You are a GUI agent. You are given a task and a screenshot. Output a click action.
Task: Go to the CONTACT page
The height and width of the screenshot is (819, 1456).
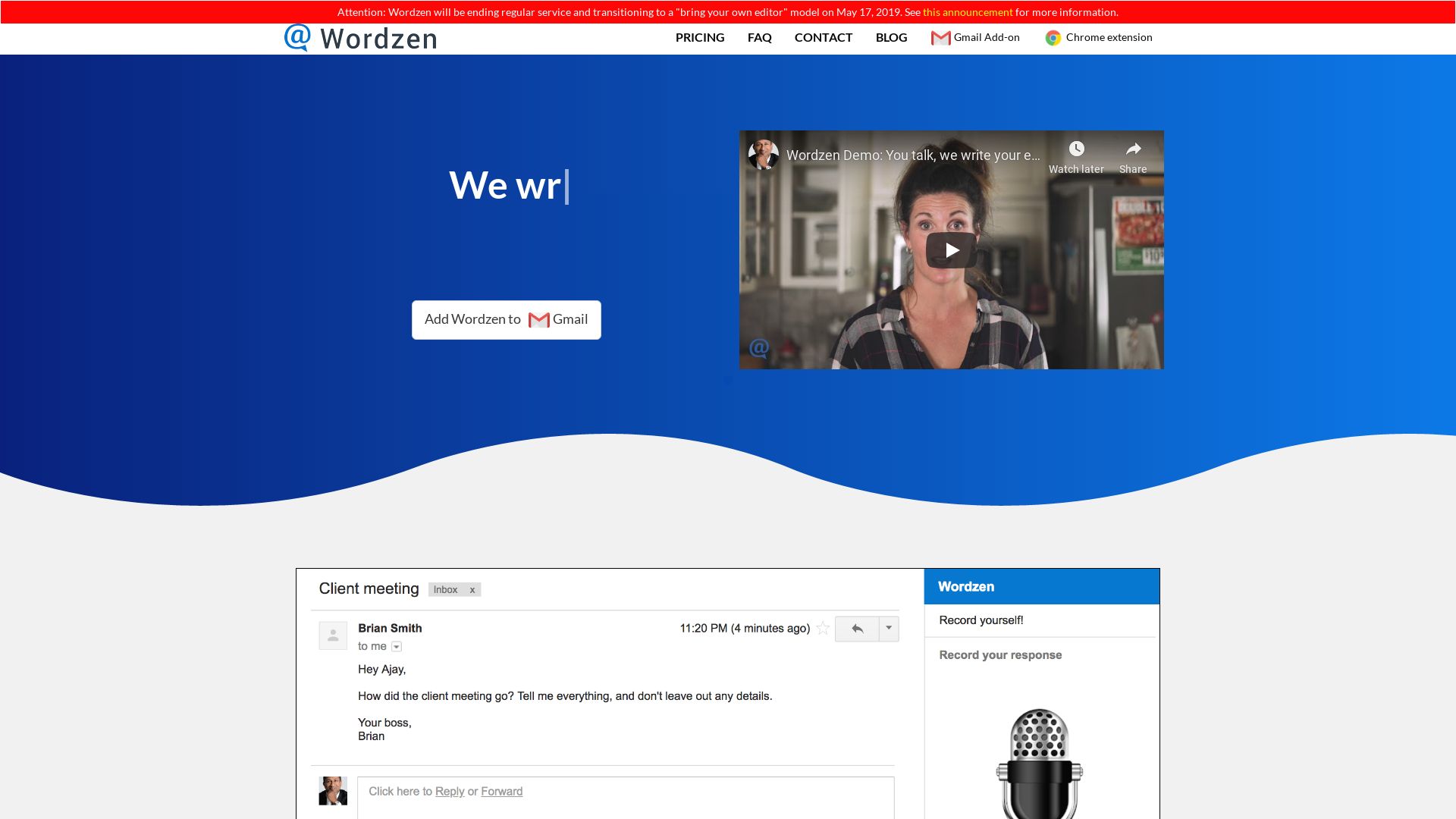click(823, 38)
